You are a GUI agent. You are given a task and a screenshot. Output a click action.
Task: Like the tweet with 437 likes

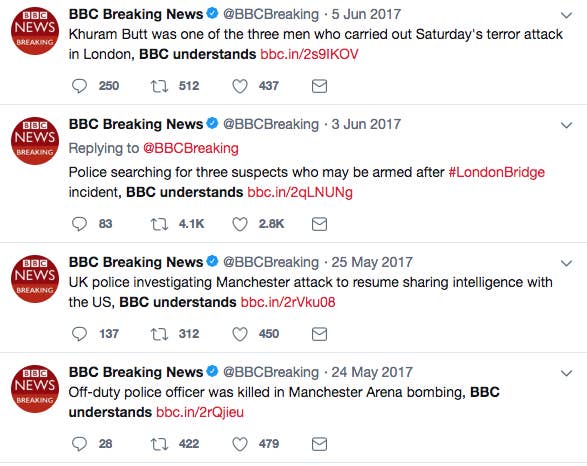240,86
